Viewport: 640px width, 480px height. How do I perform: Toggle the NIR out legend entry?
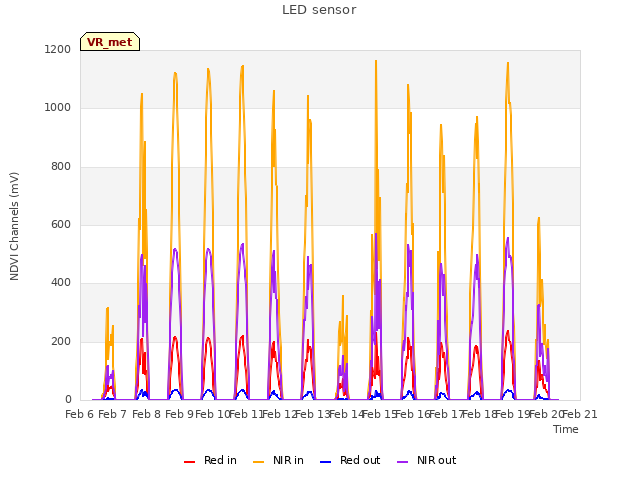(427, 460)
